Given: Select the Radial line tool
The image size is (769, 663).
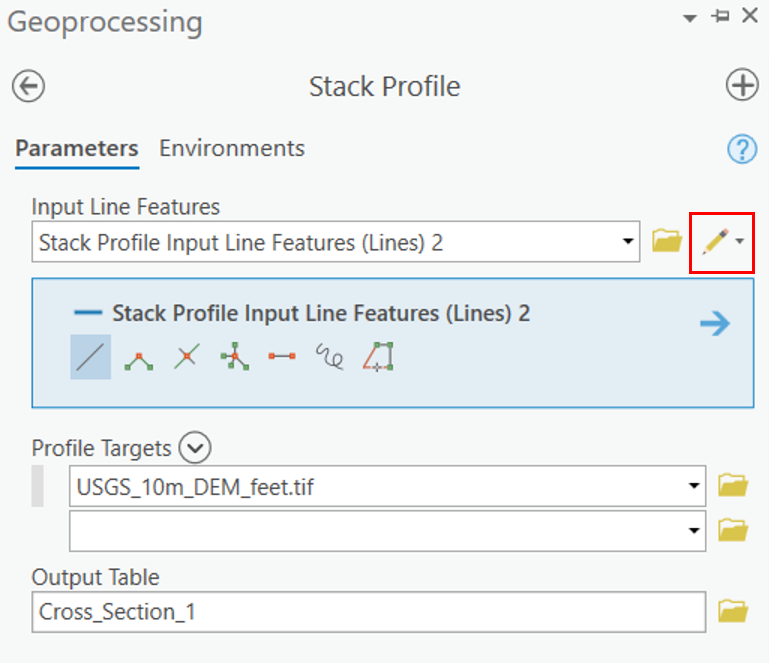Looking at the screenshot, I should (x=234, y=357).
